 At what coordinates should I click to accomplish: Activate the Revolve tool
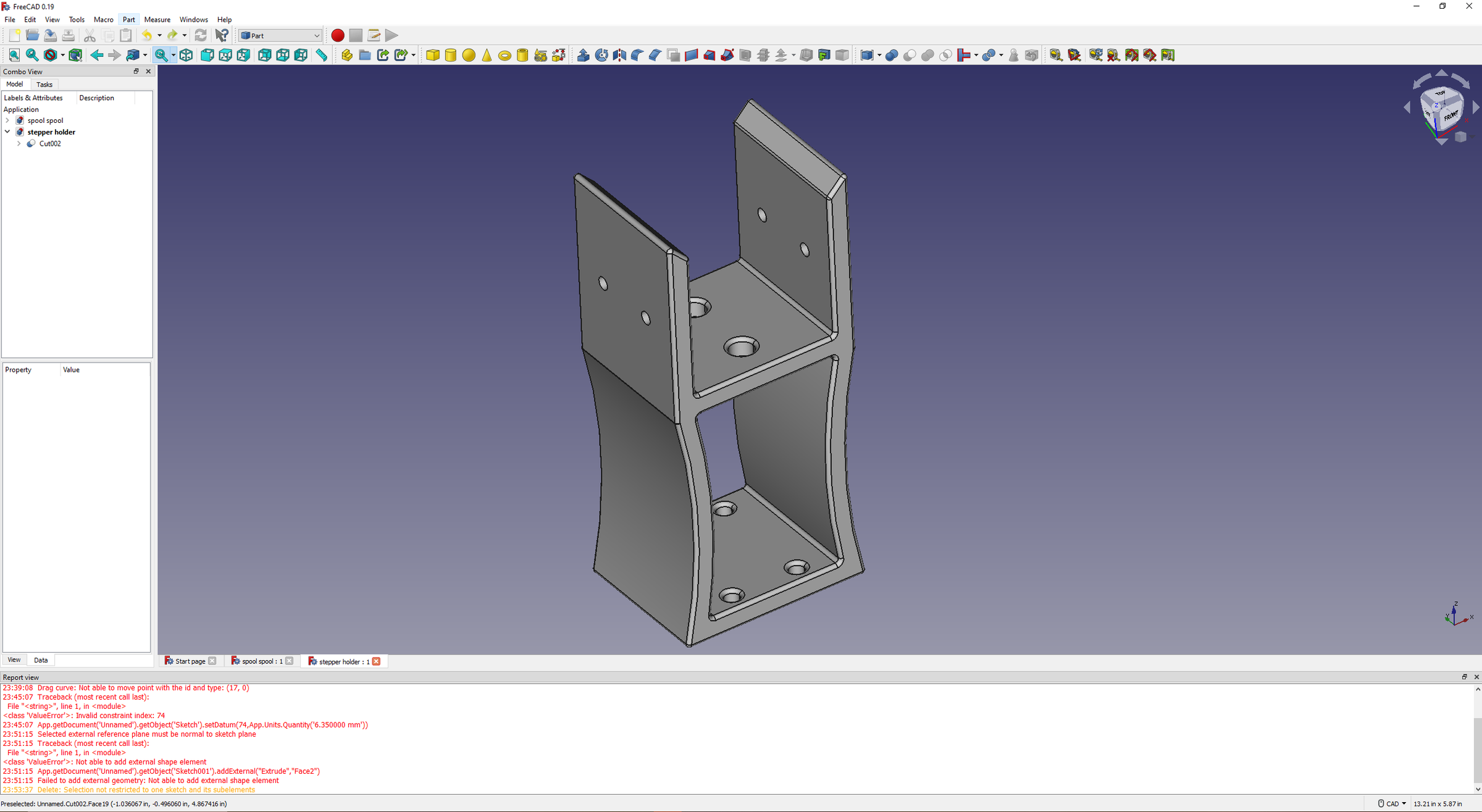point(601,55)
